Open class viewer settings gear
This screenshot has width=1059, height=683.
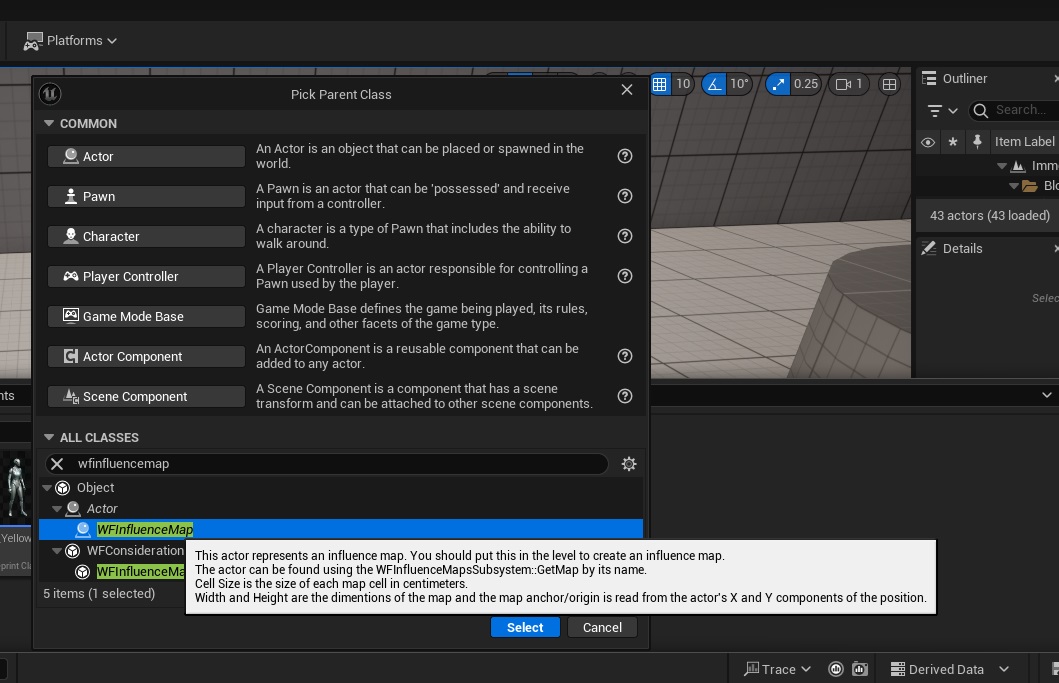pos(629,464)
